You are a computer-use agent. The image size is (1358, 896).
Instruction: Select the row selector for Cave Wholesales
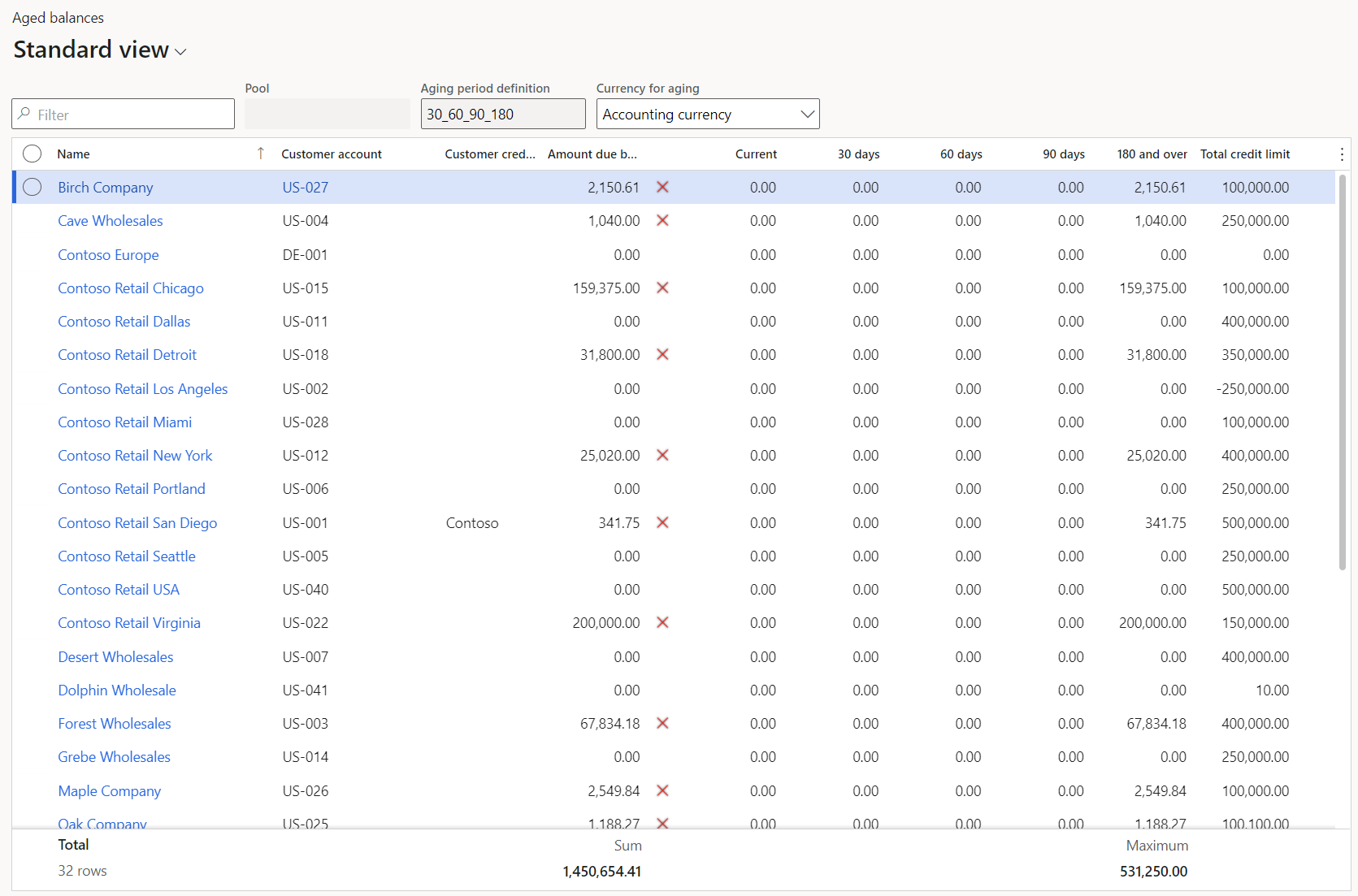pos(33,220)
